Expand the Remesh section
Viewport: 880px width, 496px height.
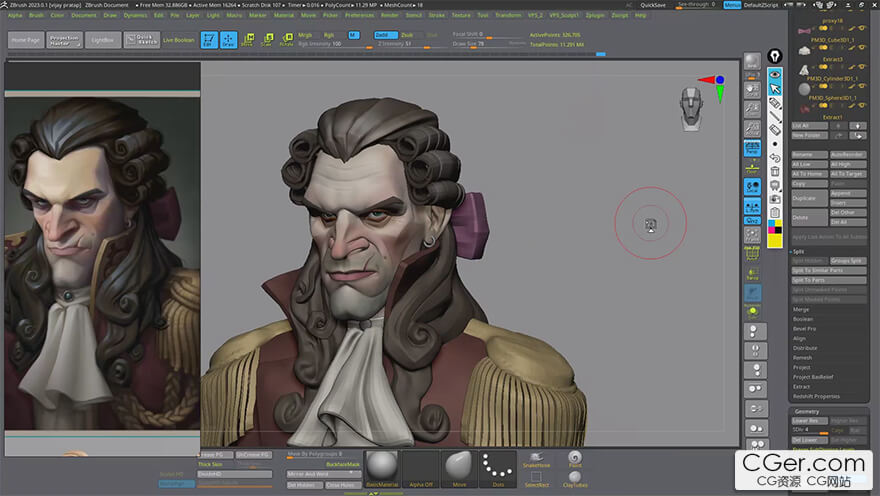tap(802, 357)
